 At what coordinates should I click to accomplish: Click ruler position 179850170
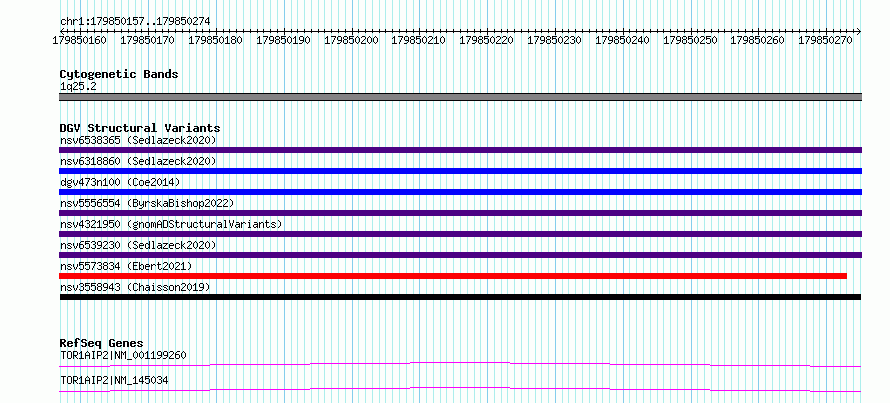click(148, 40)
